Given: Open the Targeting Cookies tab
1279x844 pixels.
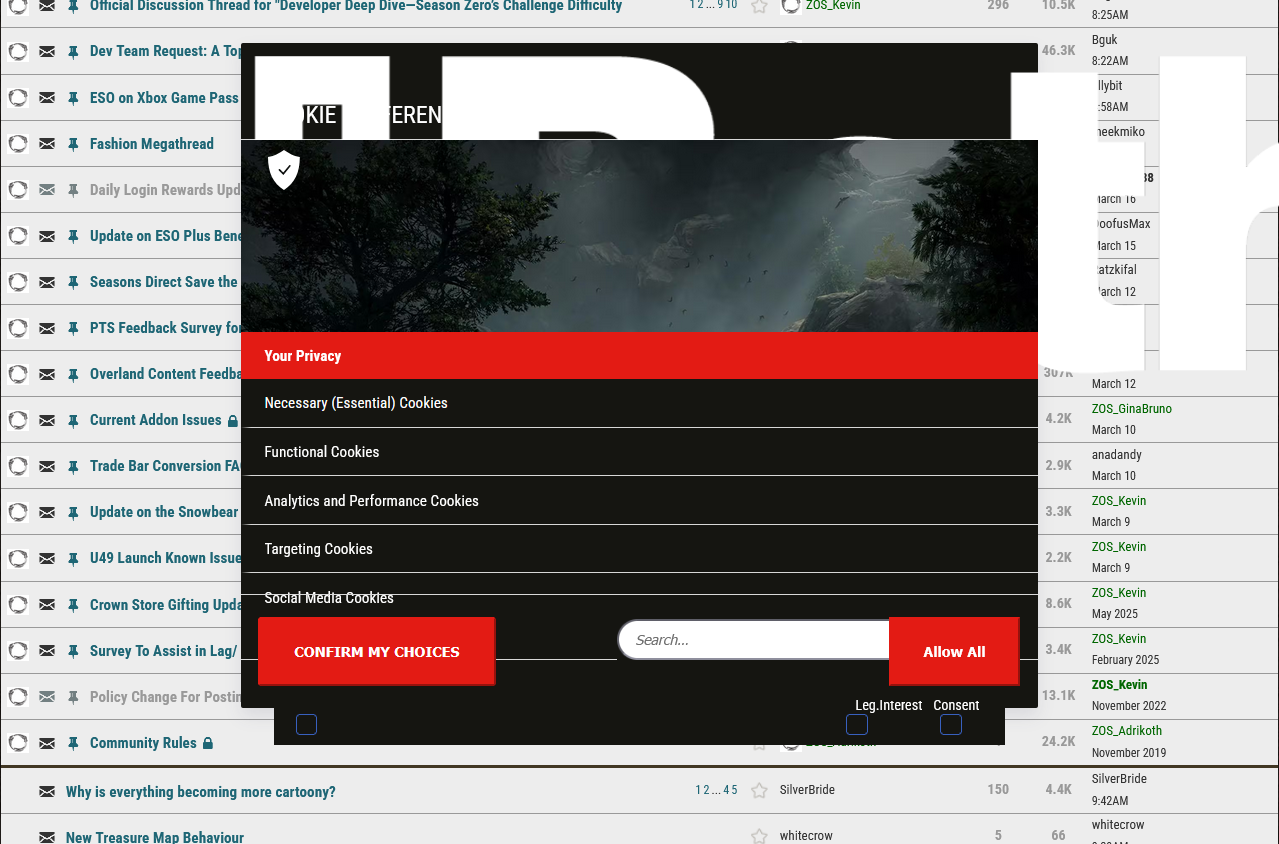Looking at the screenshot, I should coord(639,549).
